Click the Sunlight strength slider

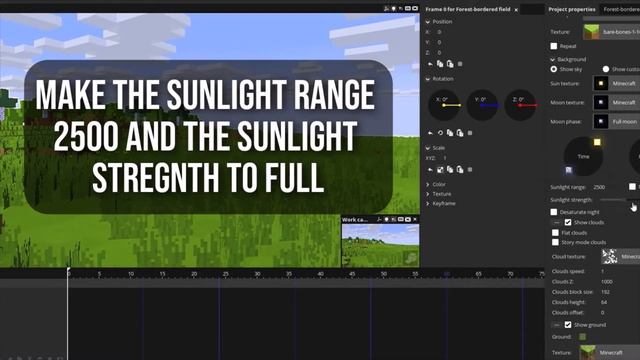620,200
